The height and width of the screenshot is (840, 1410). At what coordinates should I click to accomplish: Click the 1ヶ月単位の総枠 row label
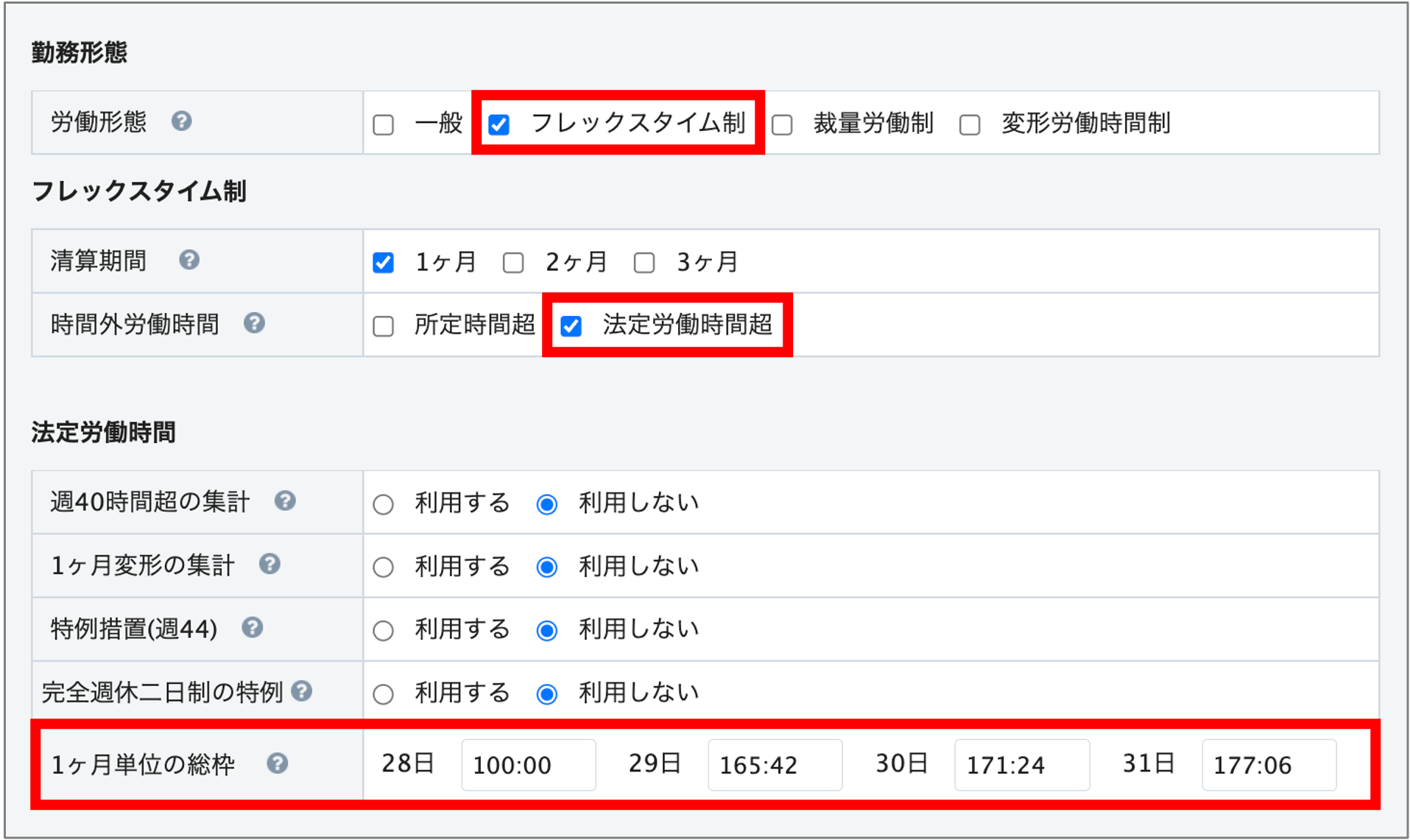tap(143, 764)
